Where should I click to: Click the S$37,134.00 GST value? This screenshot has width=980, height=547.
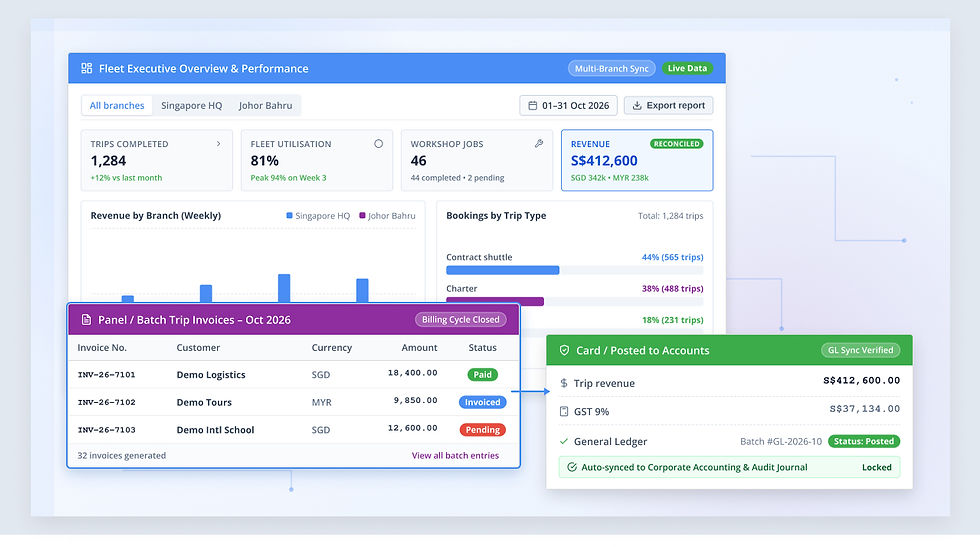coord(864,409)
